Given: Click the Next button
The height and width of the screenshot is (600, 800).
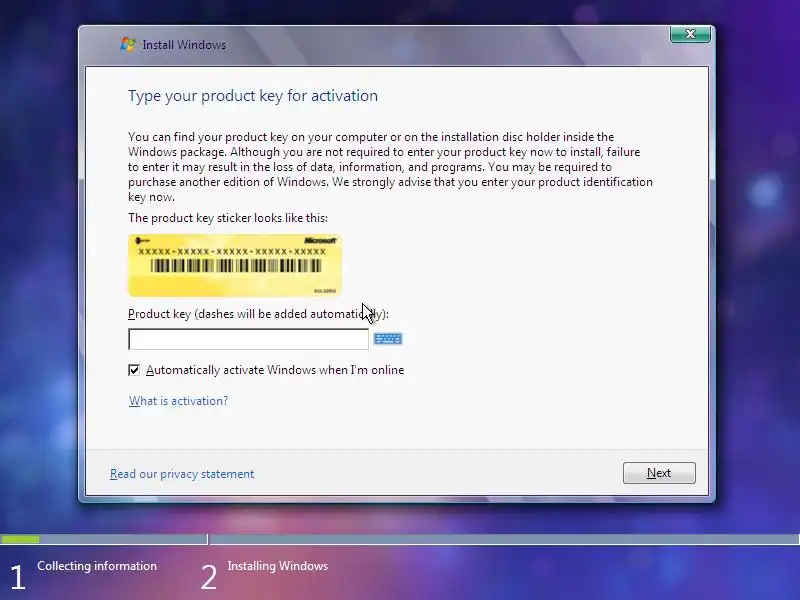Looking at the screenshot, I should (x=659, y=473).
